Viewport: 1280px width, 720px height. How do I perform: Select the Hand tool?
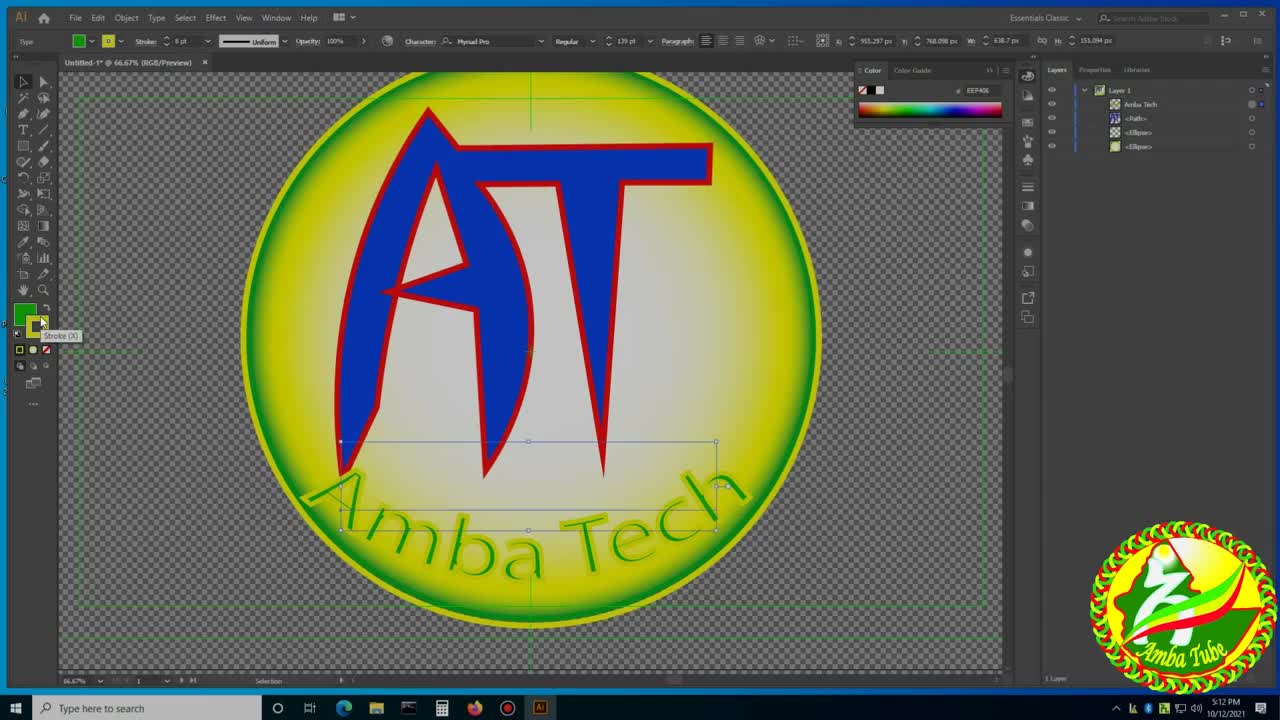click(23, 290)
